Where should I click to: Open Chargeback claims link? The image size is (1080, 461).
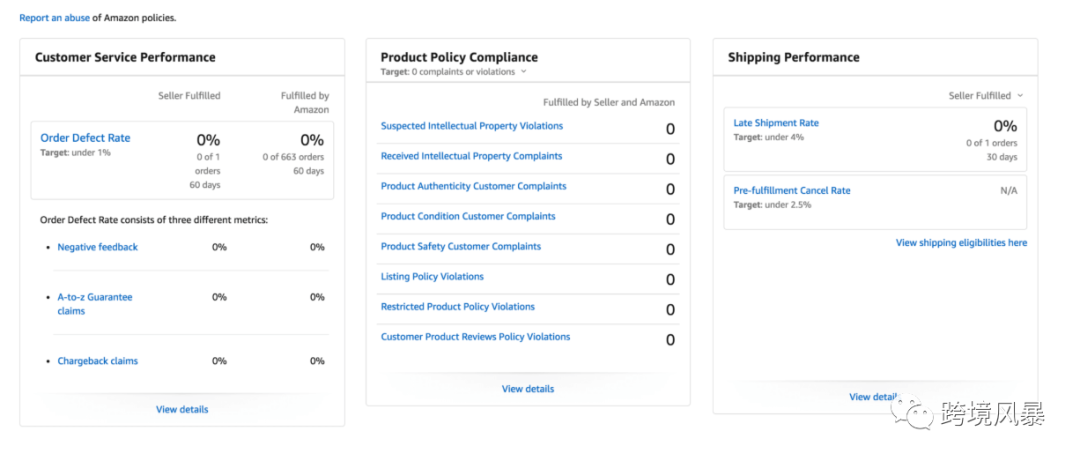click(97, 361)
